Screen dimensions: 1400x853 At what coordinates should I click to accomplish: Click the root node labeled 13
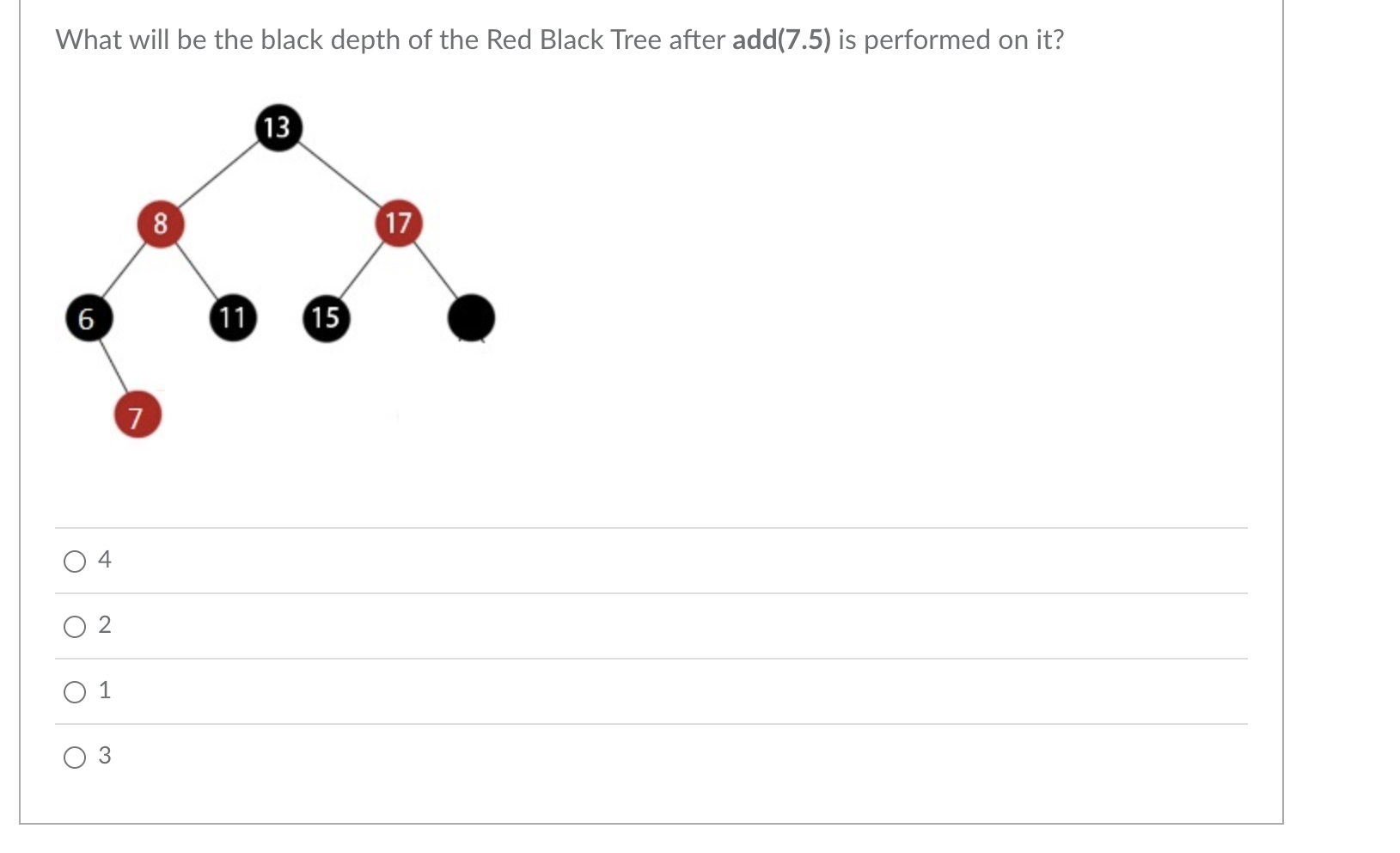[277, 127]
